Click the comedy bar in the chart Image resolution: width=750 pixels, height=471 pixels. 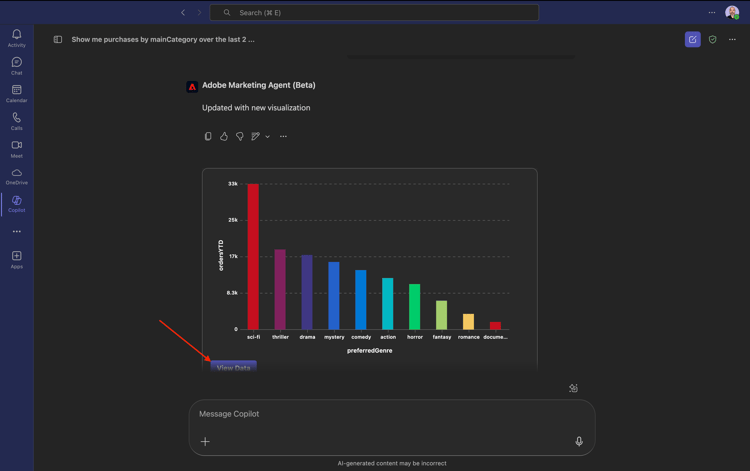click(361, 299)
